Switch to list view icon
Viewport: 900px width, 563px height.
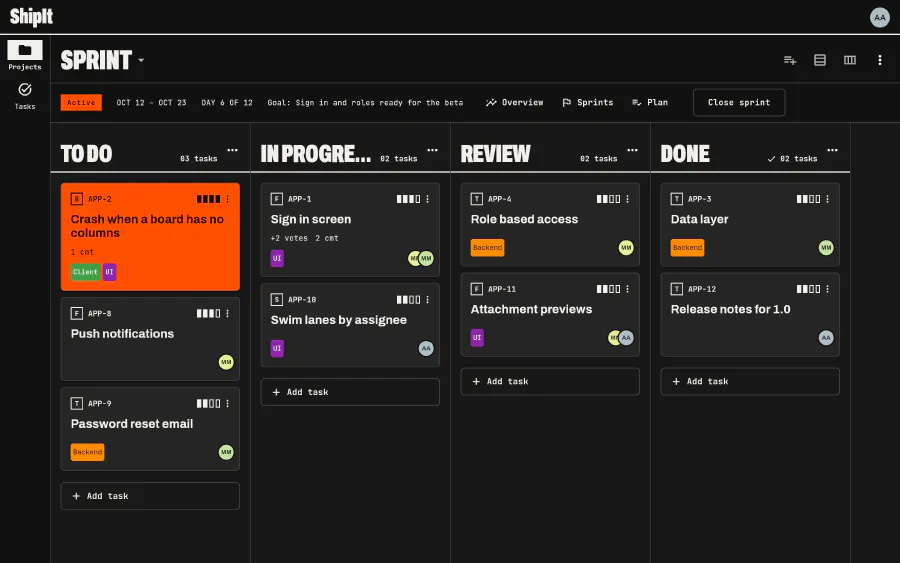[820, 60]
